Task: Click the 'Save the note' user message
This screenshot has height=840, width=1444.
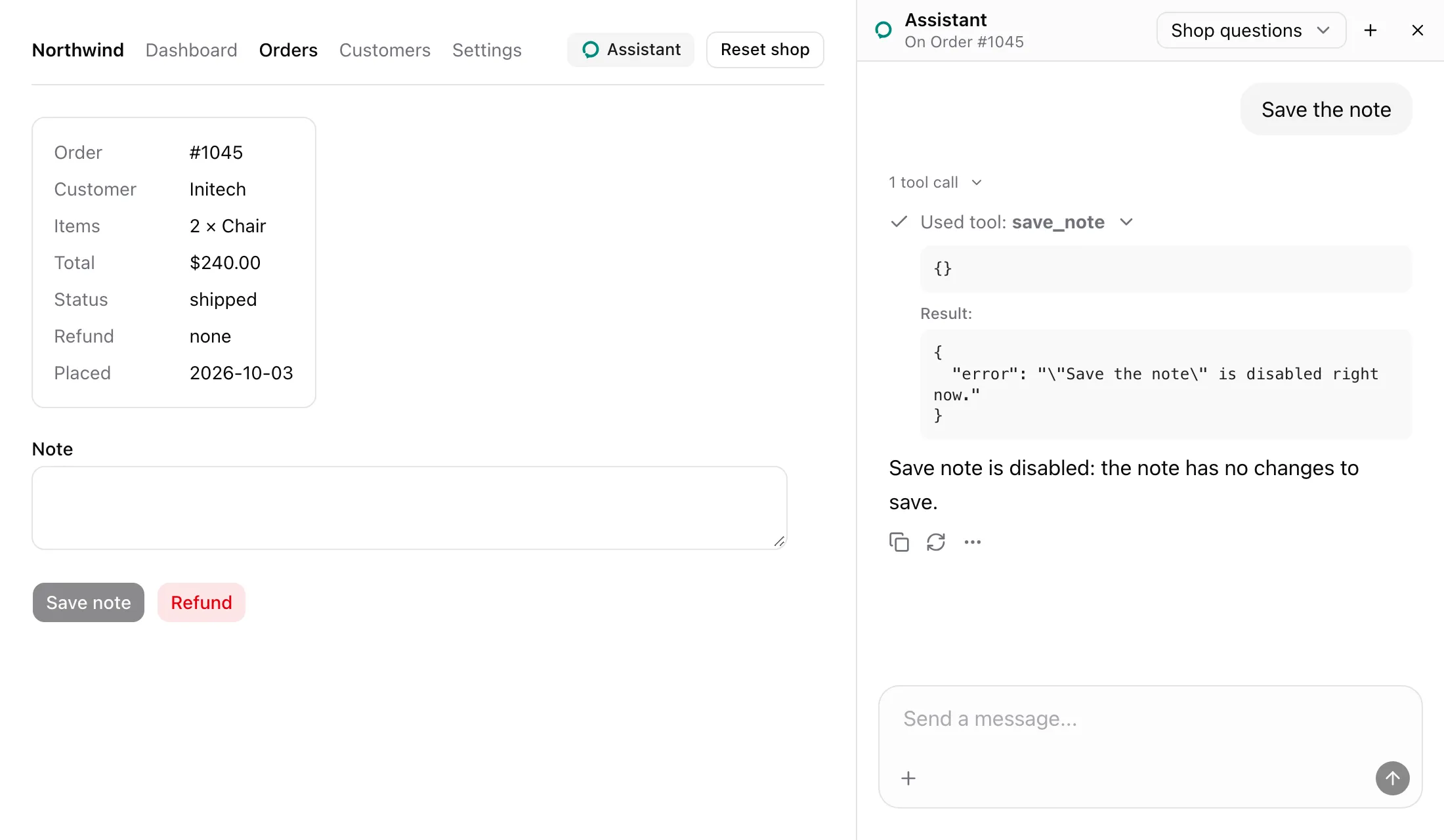Action: [1326, 110]
